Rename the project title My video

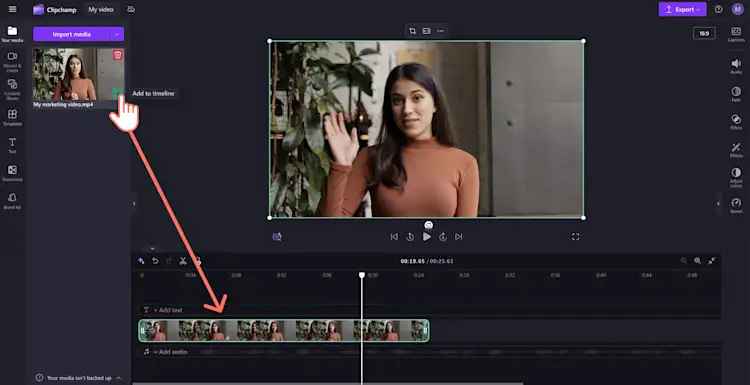pyautogui.click(x=101, y=10)
